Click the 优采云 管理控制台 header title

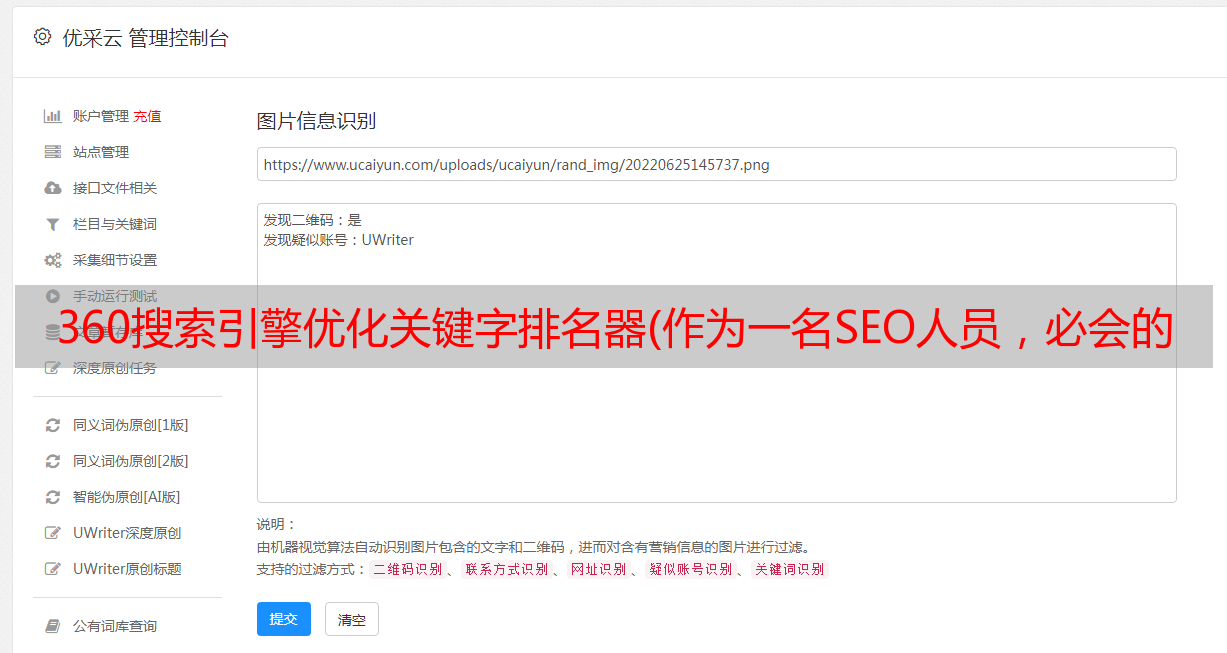click(x=145, y=38)
